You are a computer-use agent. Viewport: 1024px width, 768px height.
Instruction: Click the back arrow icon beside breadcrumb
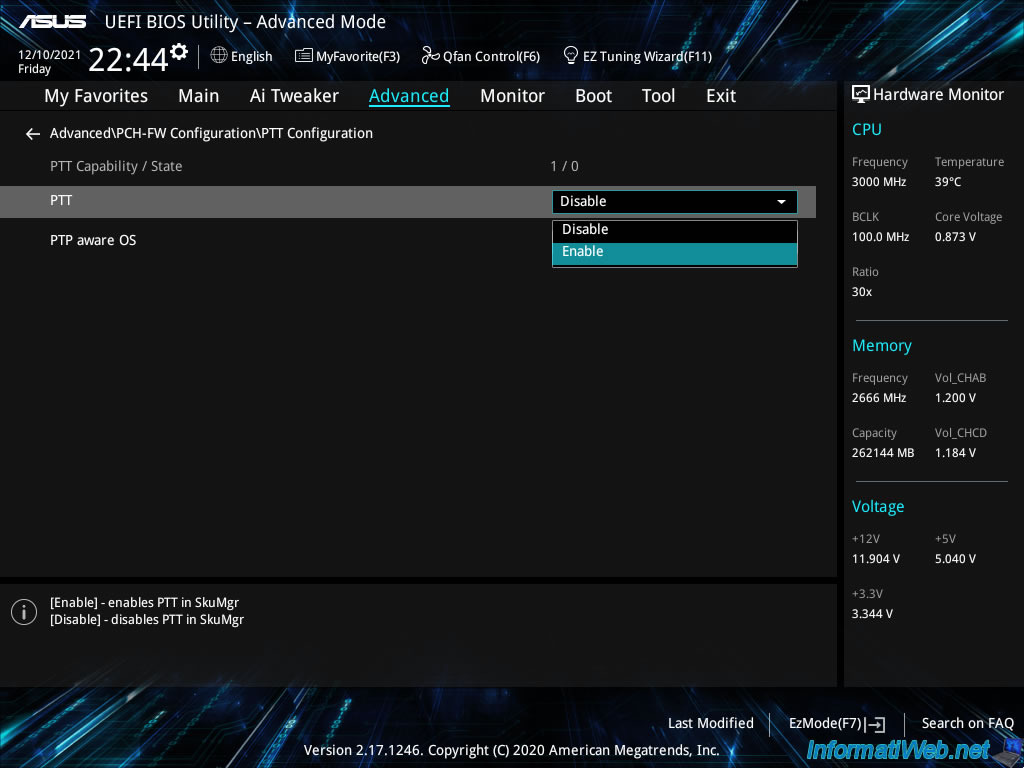point(33,134)
